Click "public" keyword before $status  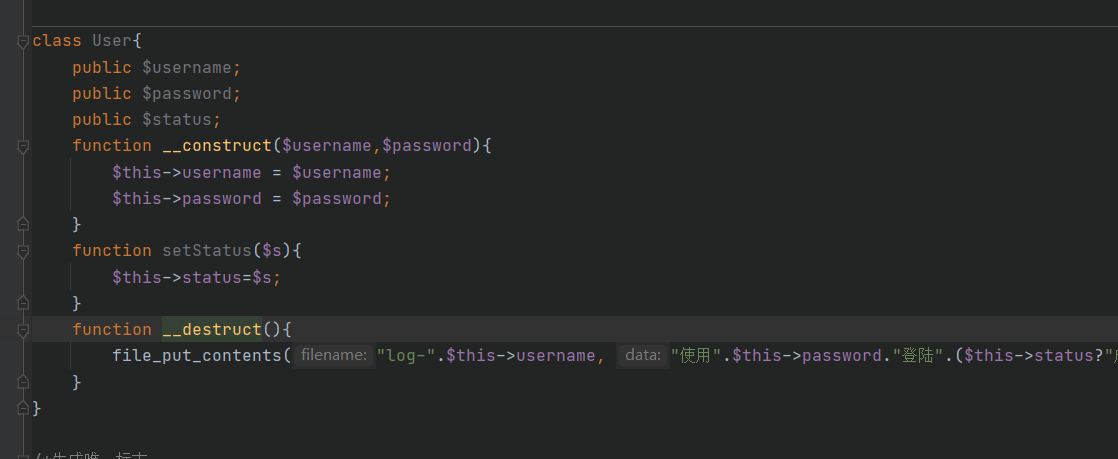[102, 119]
